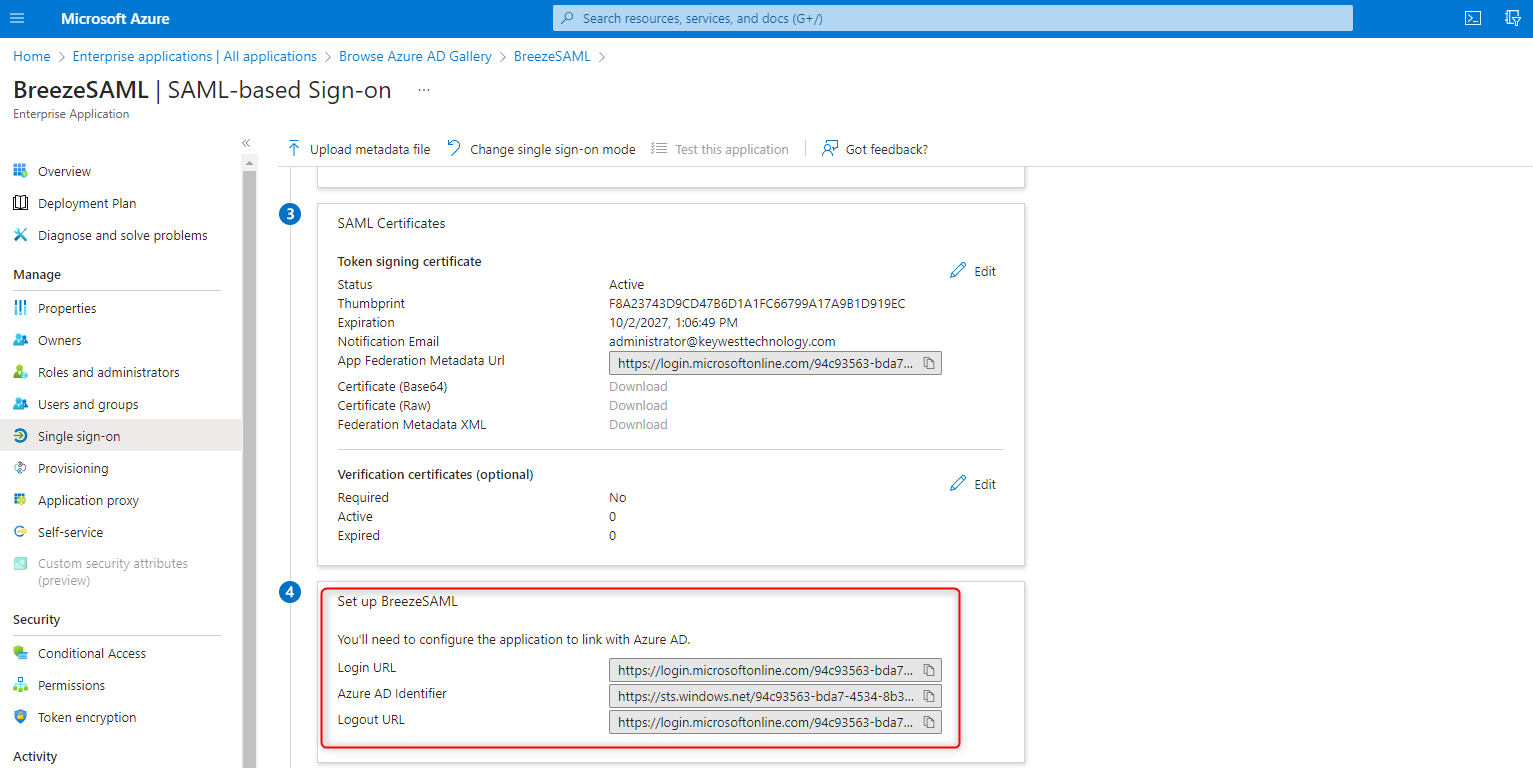
Task: Click the Provisioning sidebar icon
Action: pos(20,468)
